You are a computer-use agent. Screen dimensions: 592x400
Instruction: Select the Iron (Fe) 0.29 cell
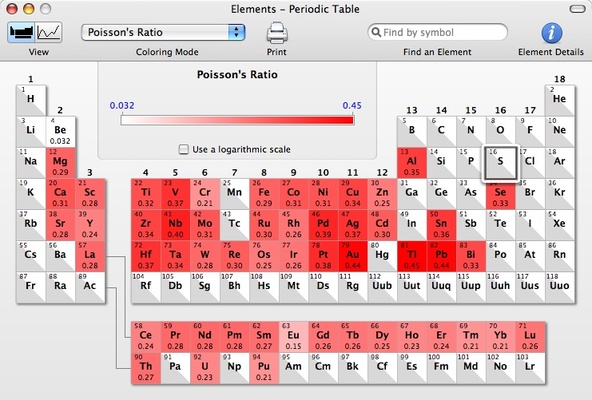pyautogui.click(x=264, y=194)
